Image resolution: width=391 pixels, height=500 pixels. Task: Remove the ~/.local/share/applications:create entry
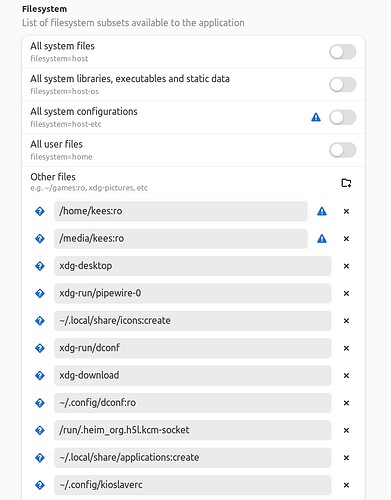(346, 458)
